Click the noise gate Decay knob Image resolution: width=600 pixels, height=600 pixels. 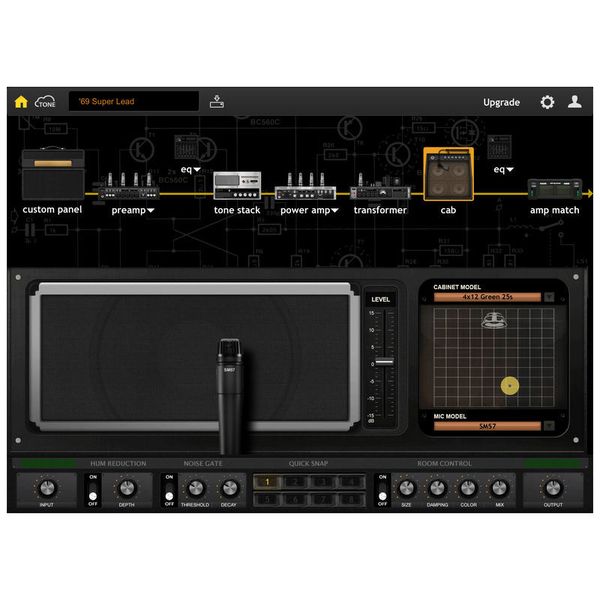(x=230, y=488)
